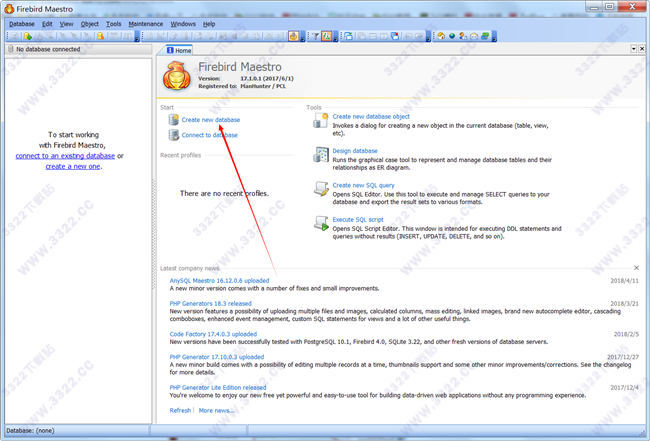Screen dimensions: 650x441
Task: Click the Refresh news link
Action: click(180, 410)
